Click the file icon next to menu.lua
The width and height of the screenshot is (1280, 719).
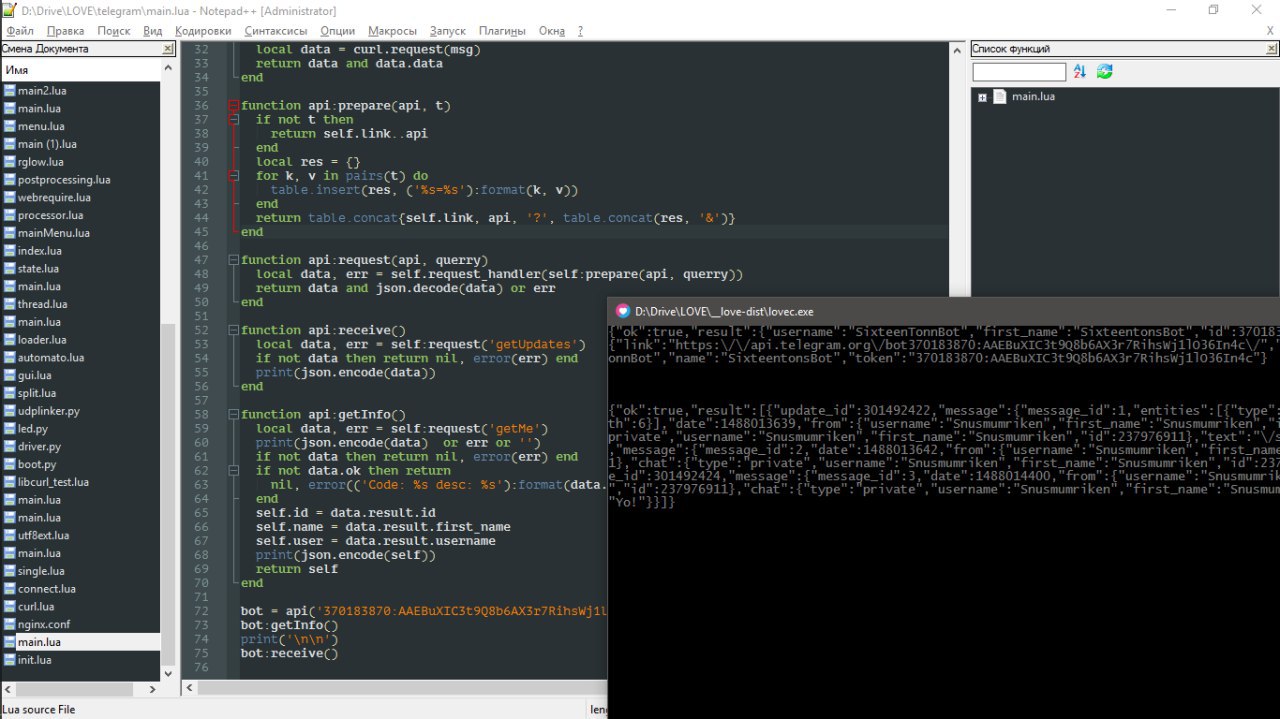pyautogui.click(x=10, y=127)
